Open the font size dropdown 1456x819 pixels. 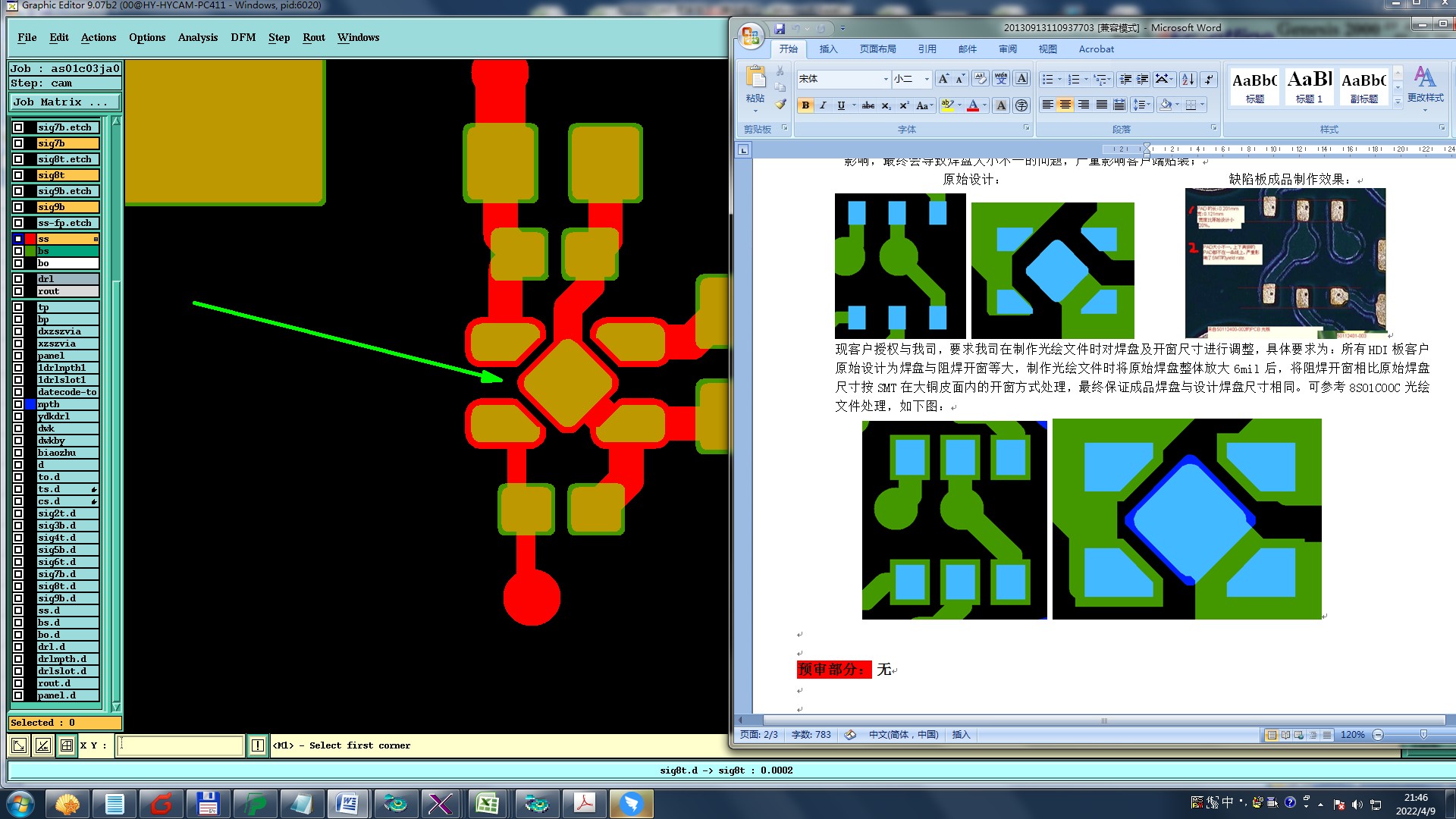pyautogui.click(x=926, y=79)
